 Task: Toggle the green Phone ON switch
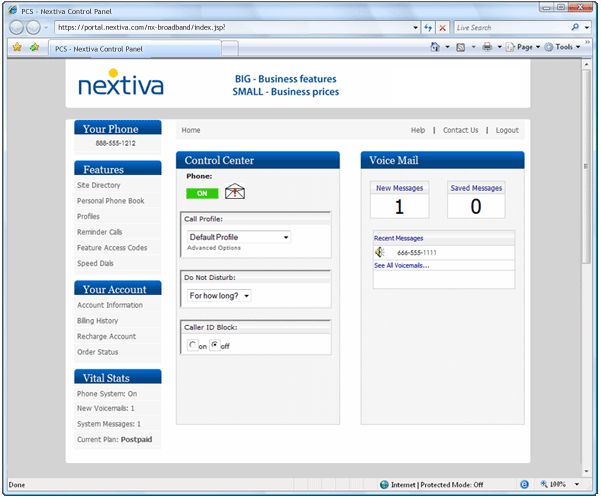(202, 194)
